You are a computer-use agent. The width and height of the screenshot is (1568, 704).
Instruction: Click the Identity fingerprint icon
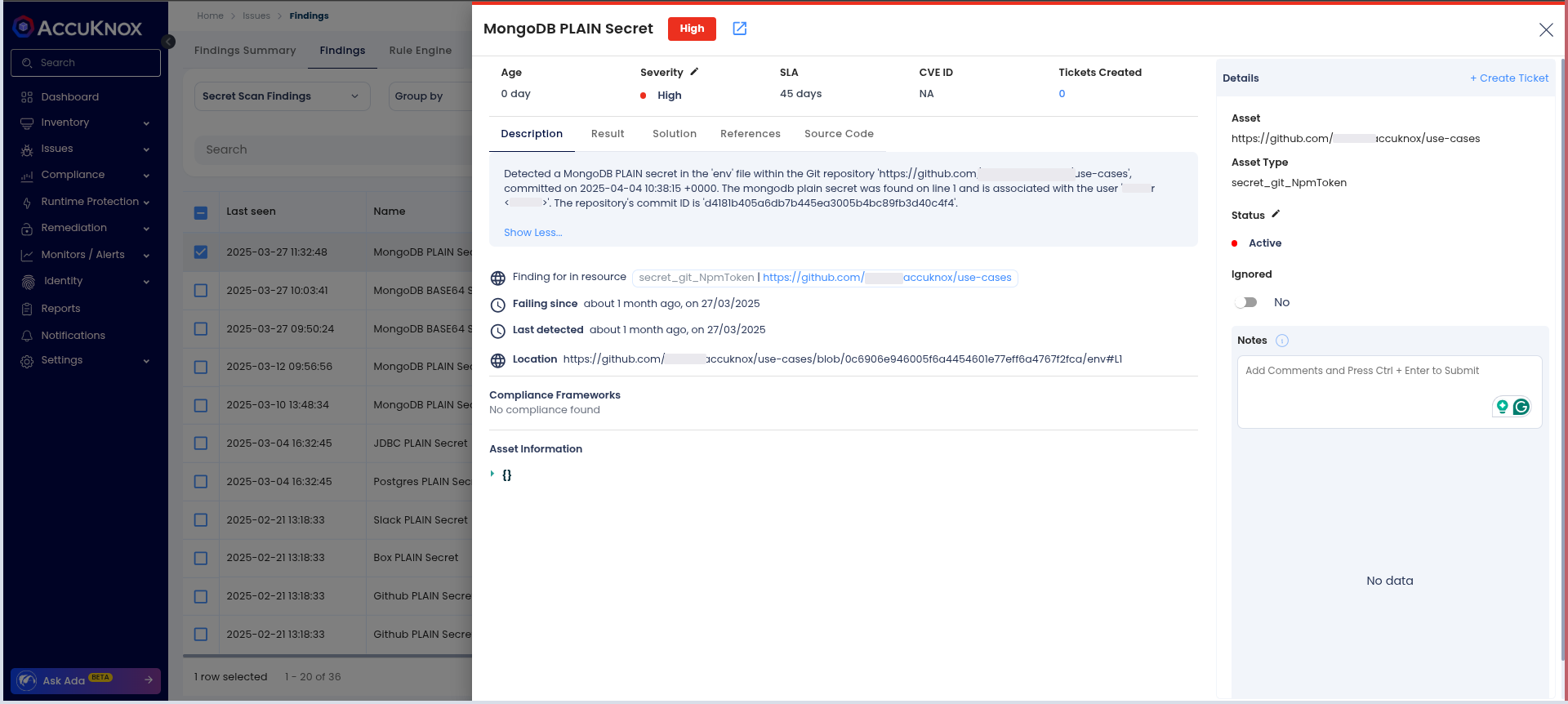28,282
